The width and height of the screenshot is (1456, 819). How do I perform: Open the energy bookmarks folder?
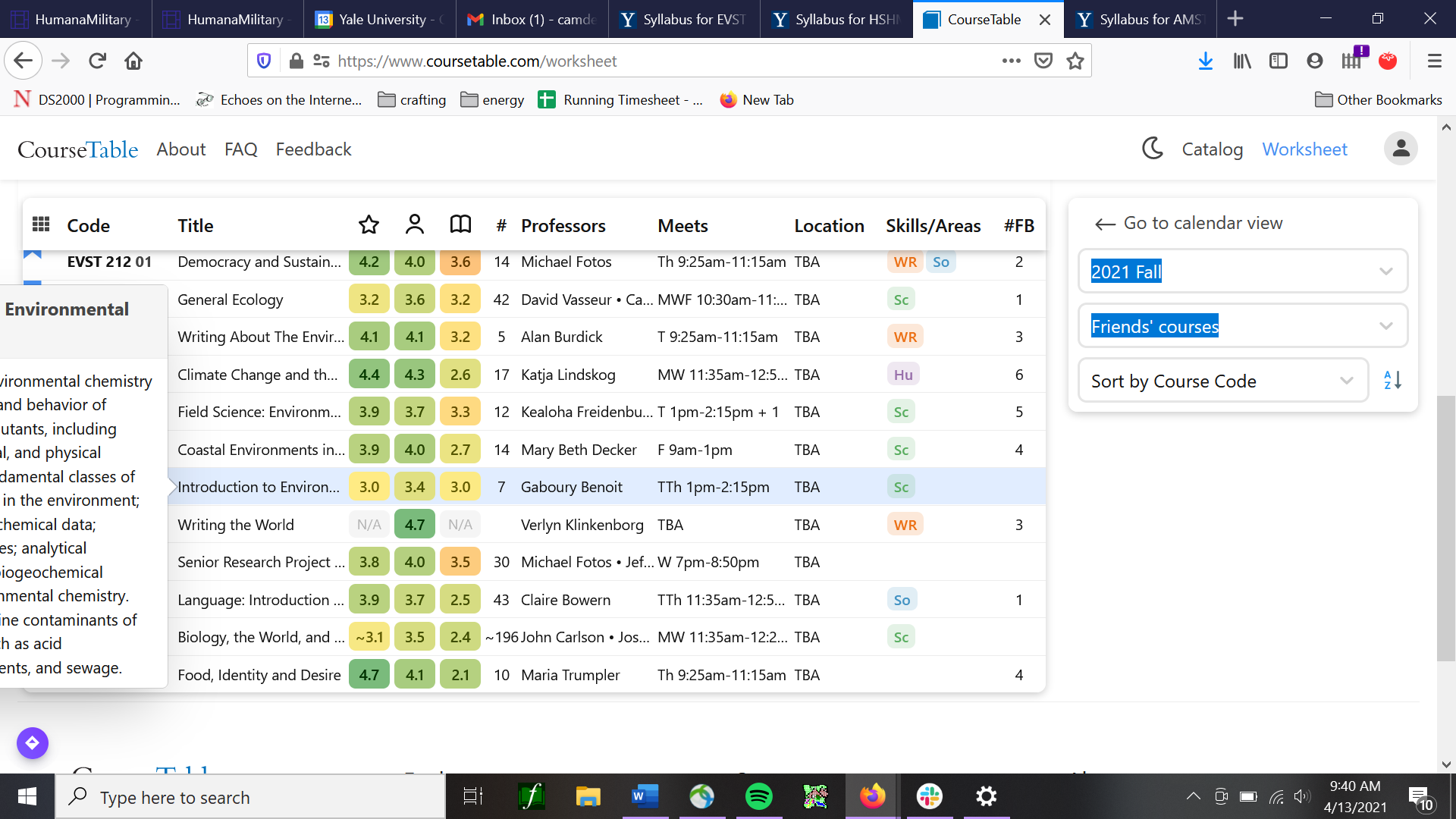pyautogui.click(x=492, y=99)
